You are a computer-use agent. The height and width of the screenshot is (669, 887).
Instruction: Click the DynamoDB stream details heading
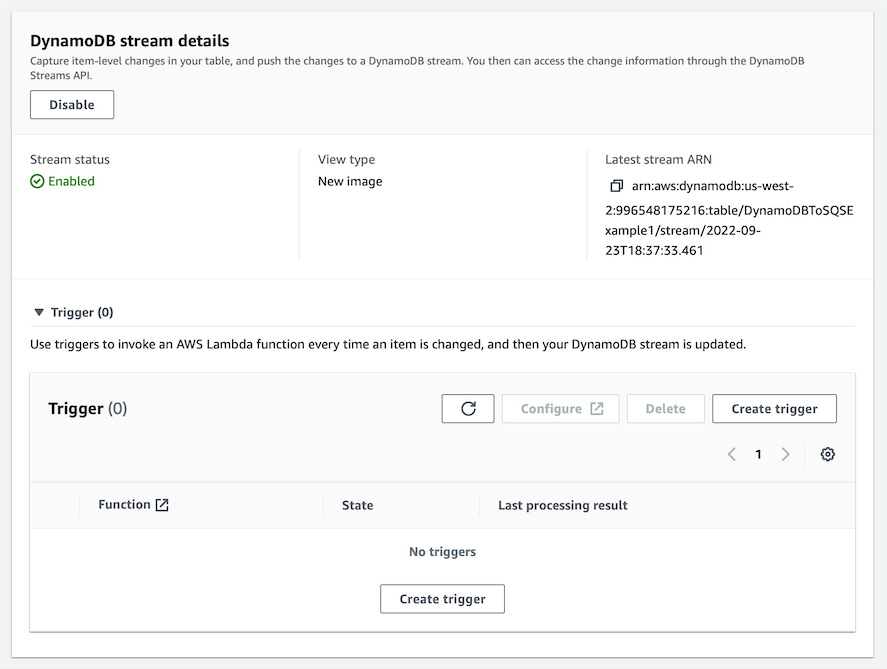coord(130,41)
